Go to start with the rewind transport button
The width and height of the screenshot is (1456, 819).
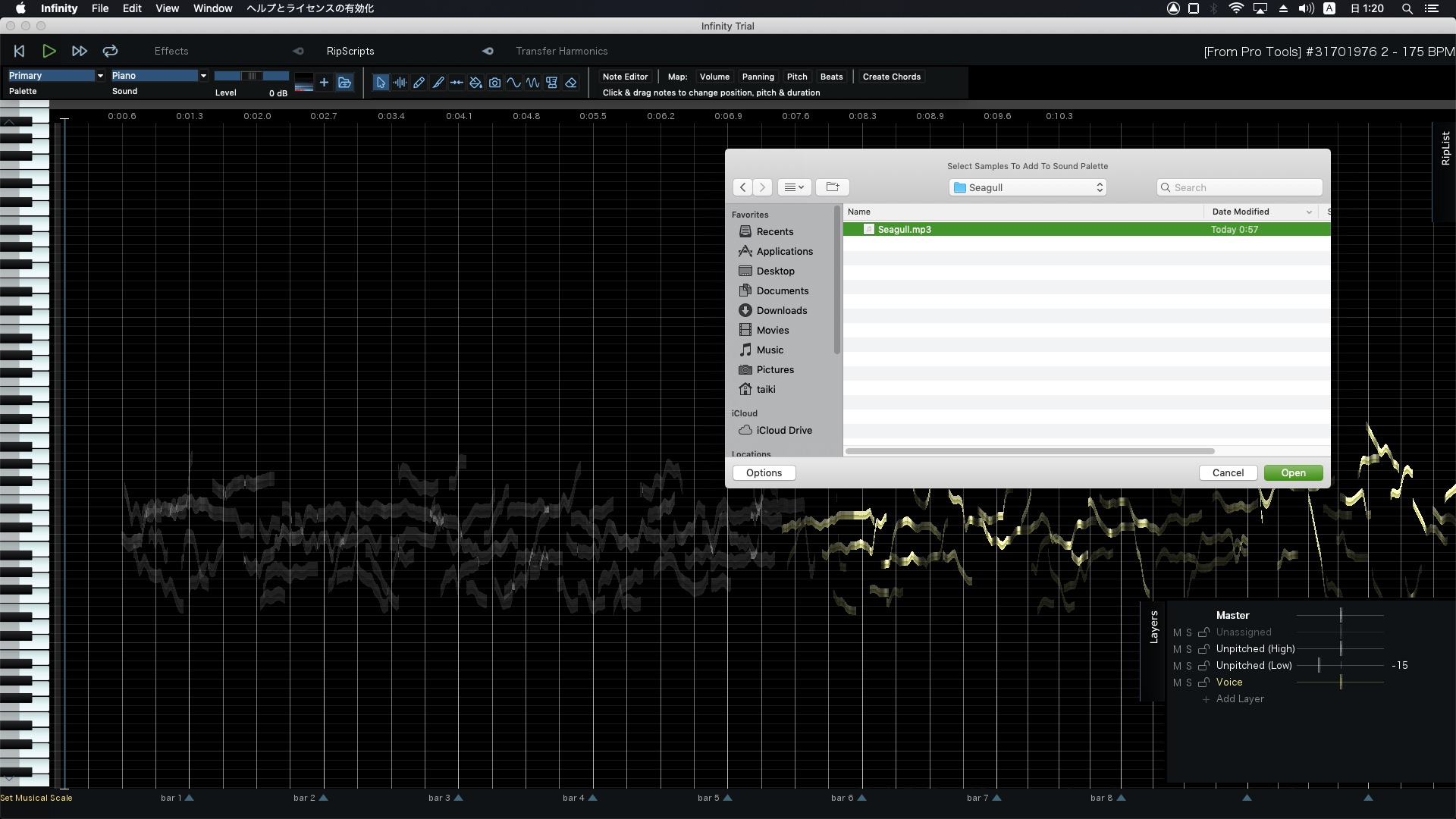tap(20, 51)
